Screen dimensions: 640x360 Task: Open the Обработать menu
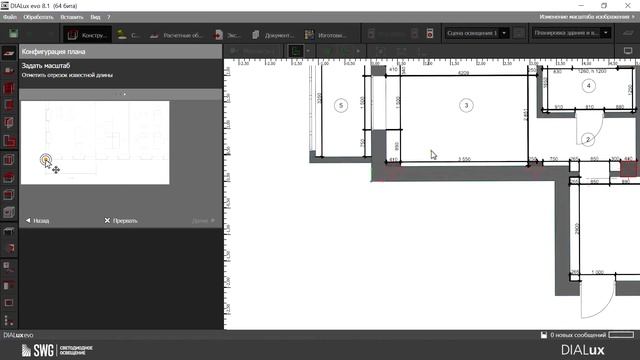coord(38,17)
